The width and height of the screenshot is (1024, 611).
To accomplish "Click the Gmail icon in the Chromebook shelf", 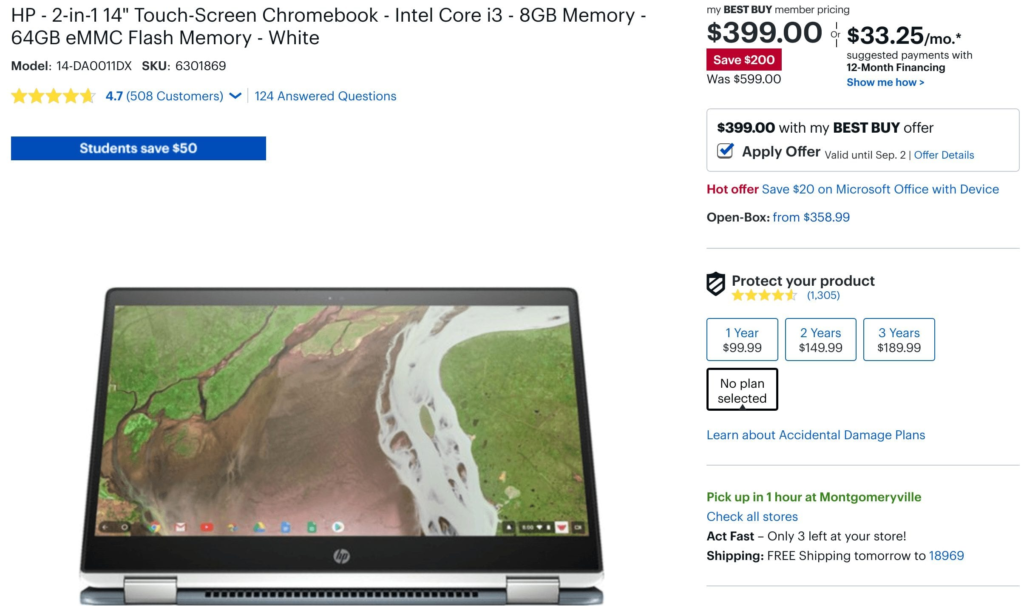I will [180, 527].
